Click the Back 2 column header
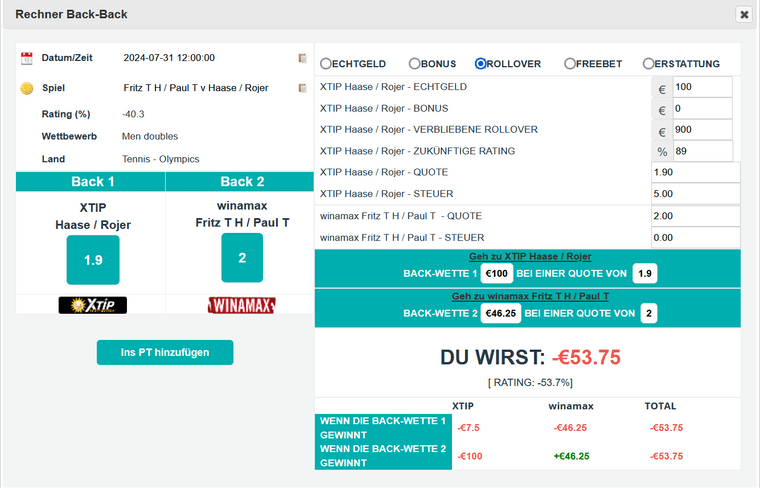Screen dimensions: 760x488 (240, 182)
